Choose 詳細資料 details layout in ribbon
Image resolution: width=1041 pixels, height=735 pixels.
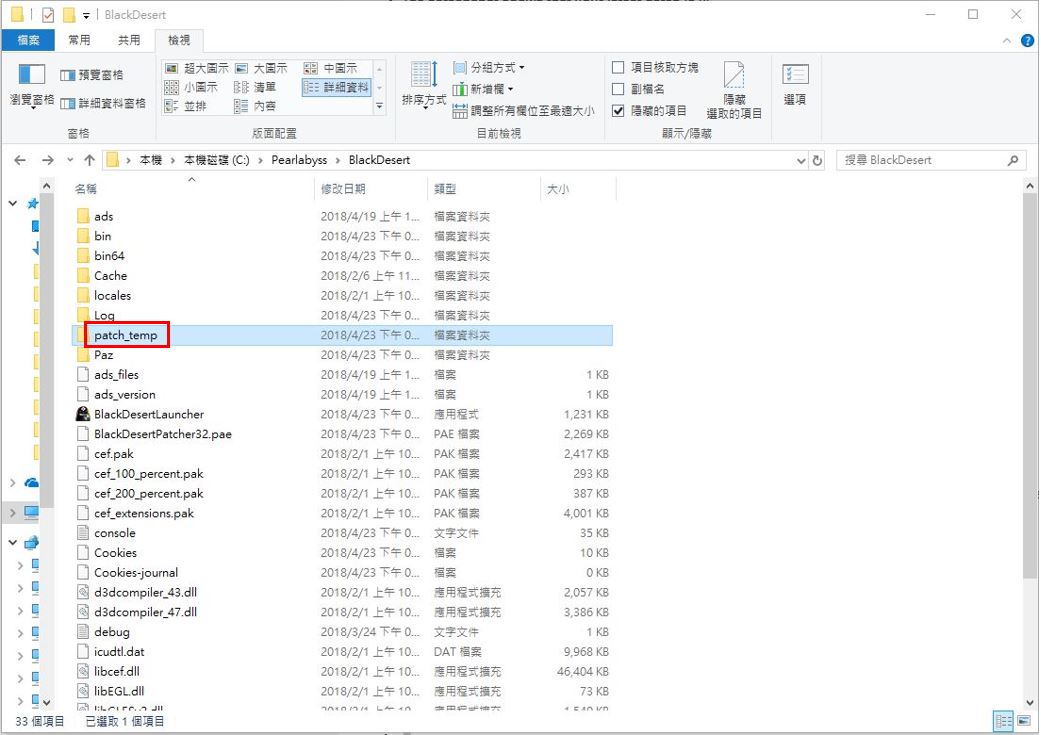(336, 87)
